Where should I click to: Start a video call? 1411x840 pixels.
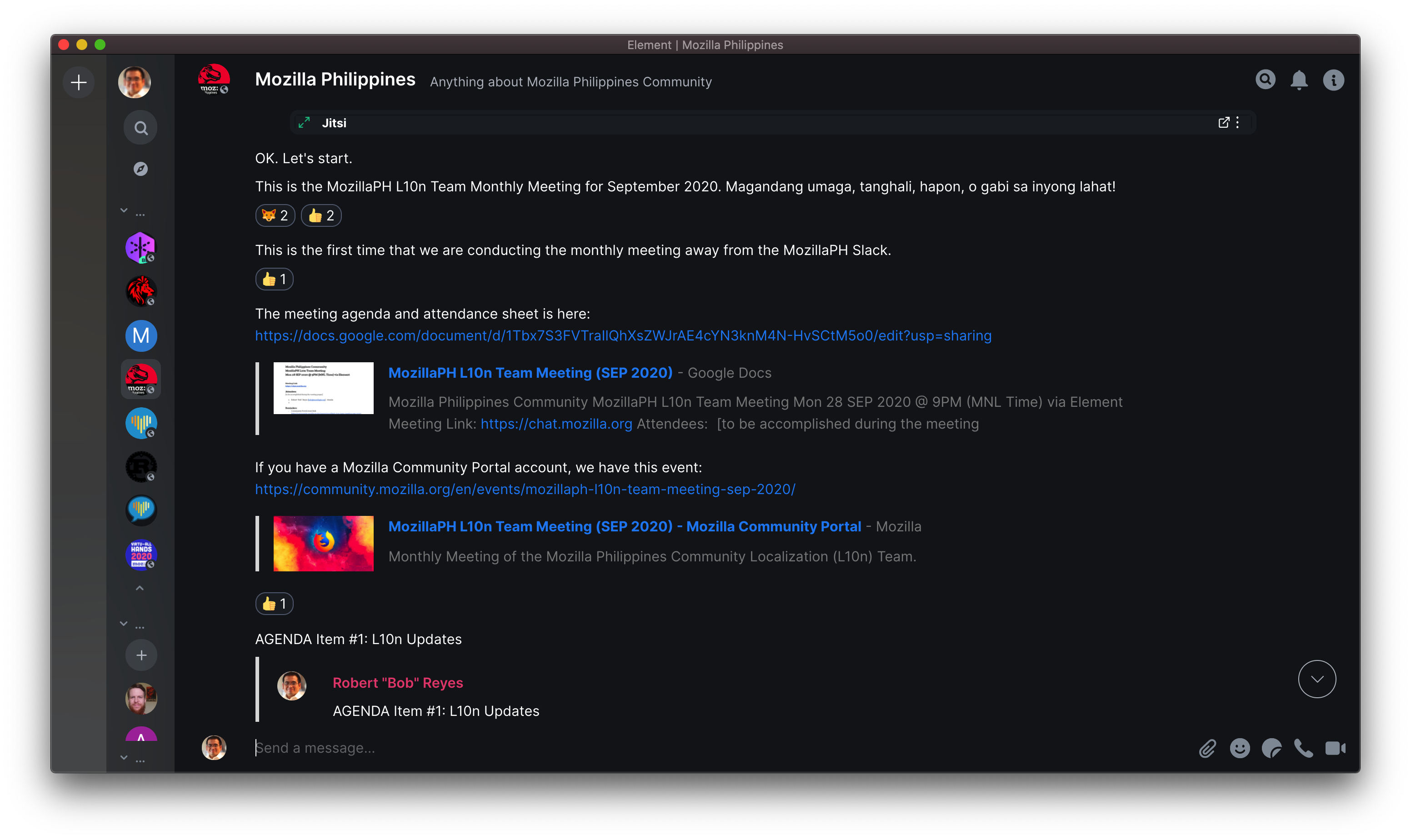(x=1335, y=748)
